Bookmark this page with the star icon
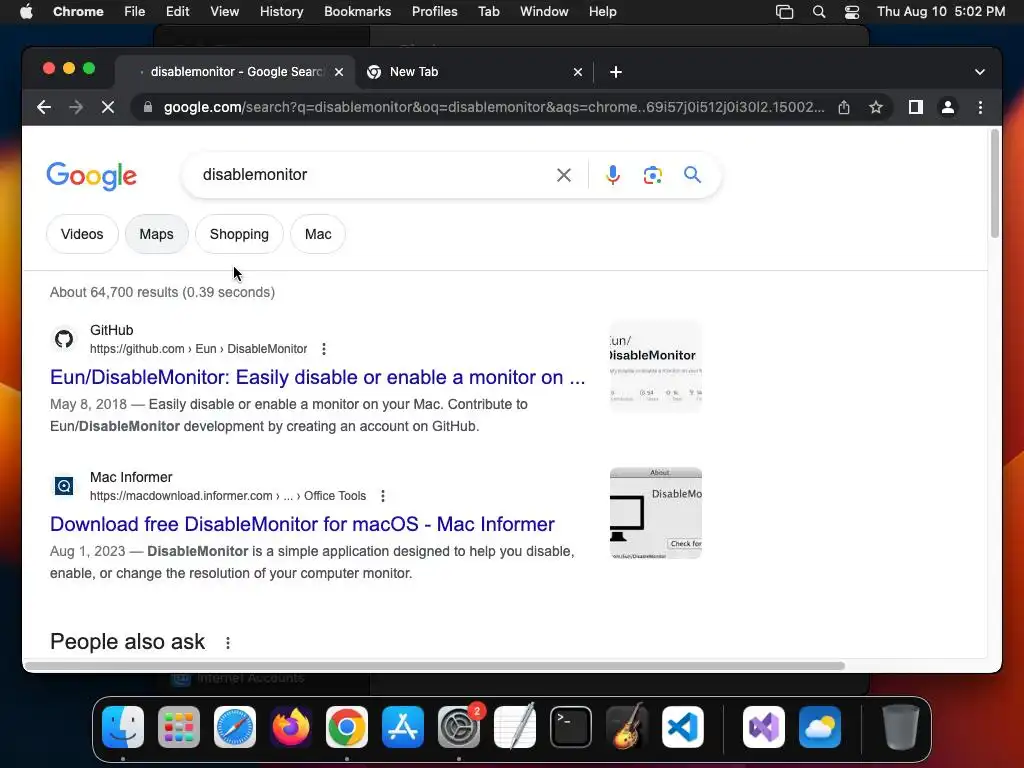Screen dimensions: 1024x768 876,107
